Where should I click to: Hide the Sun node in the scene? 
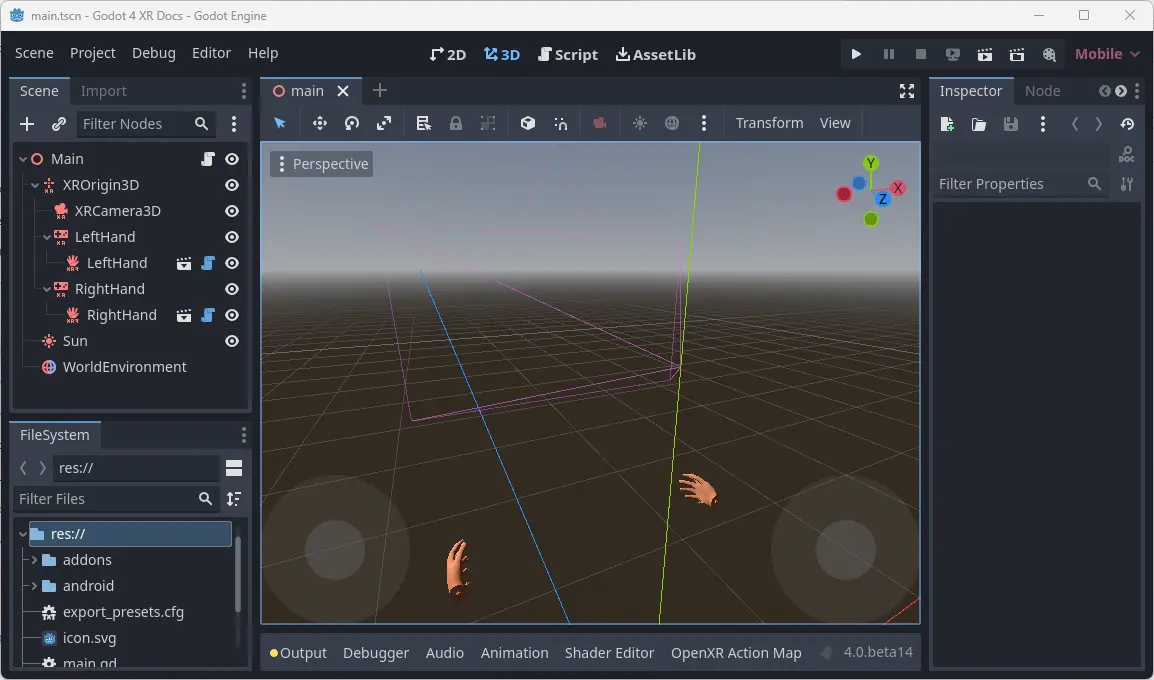click(x=231, y=341)
